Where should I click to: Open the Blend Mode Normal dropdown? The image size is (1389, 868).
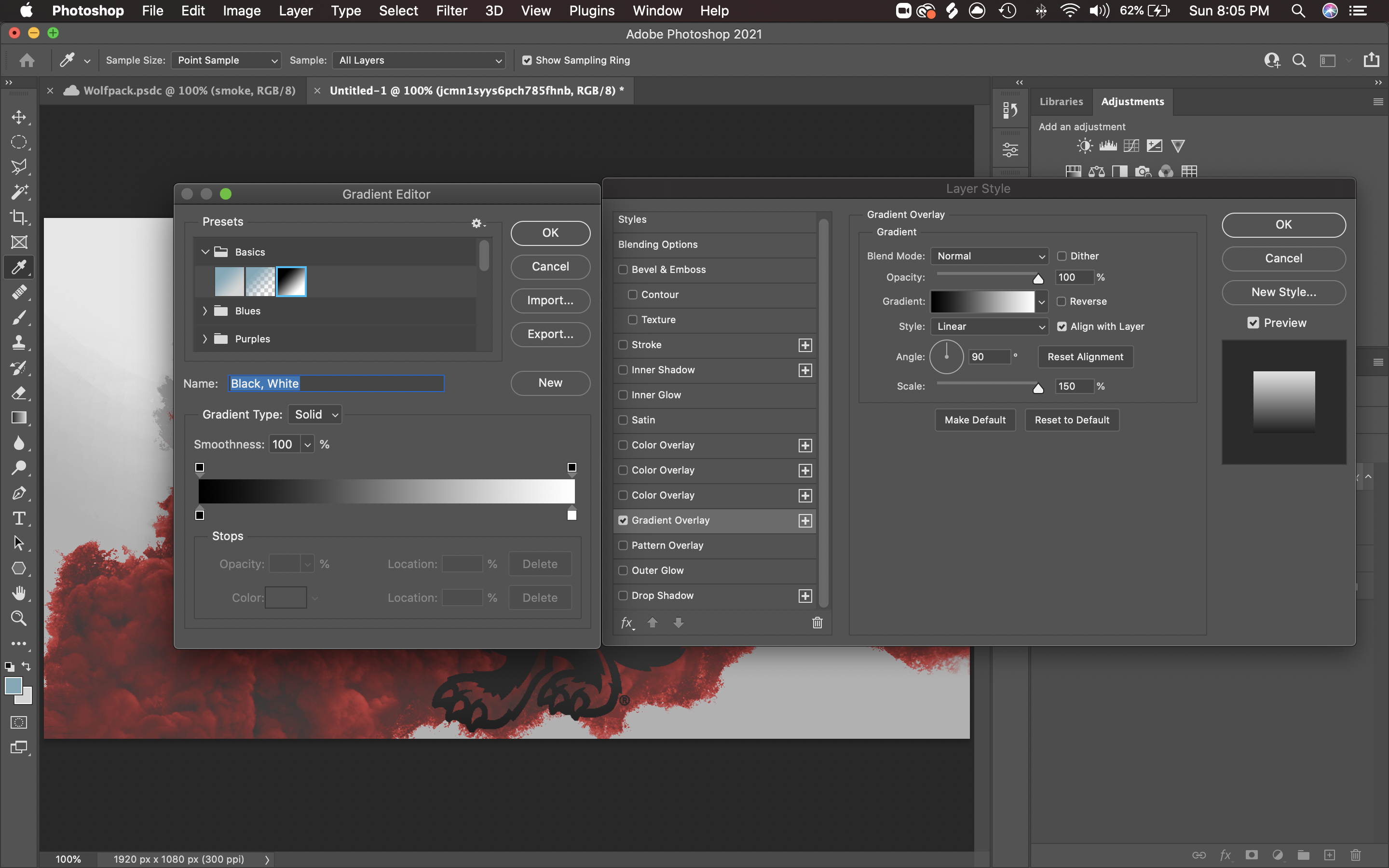(990, 256)
